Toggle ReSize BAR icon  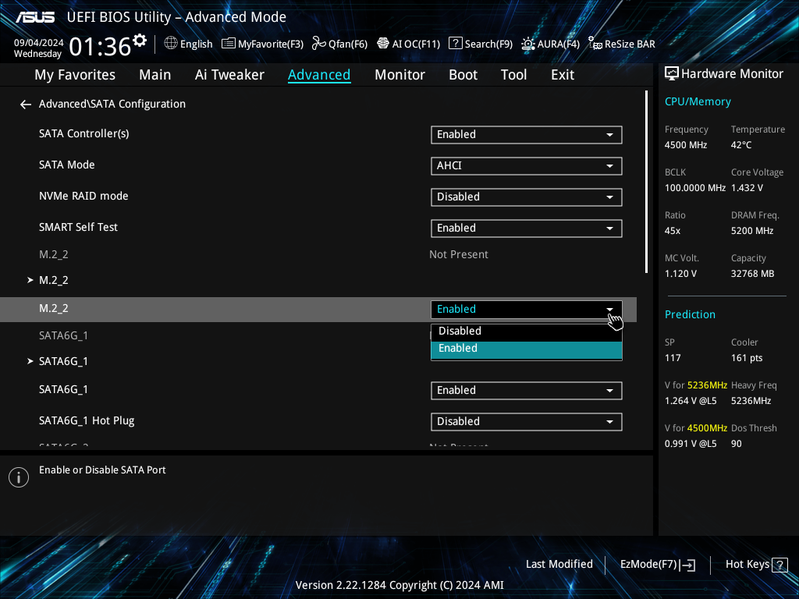[595, 43]
